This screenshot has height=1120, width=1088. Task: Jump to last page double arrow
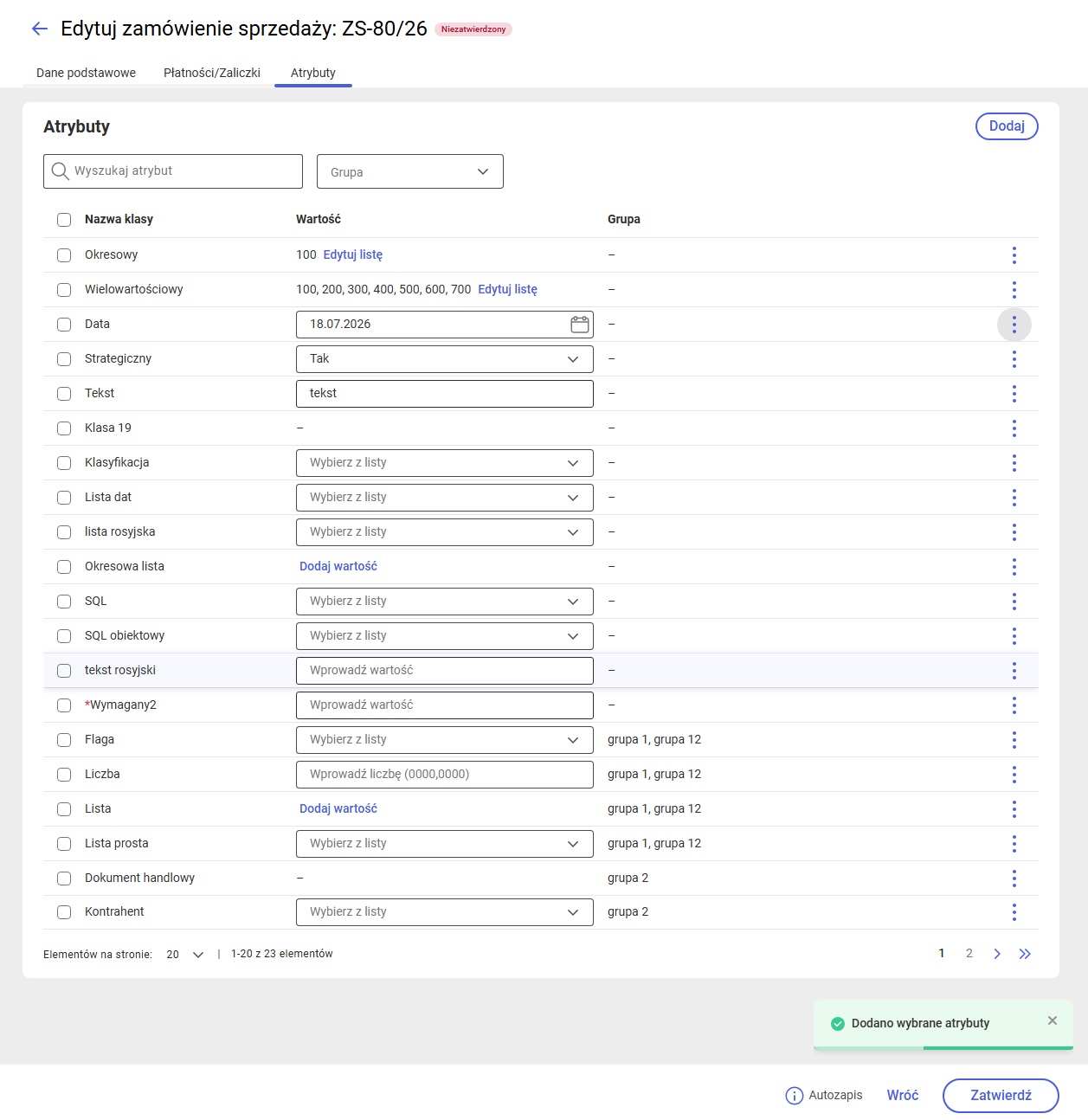1025,954
